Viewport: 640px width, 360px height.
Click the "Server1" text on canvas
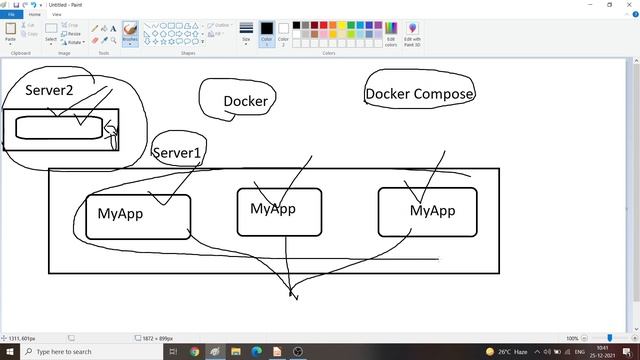pyautogui.click(x=177, y=153)
